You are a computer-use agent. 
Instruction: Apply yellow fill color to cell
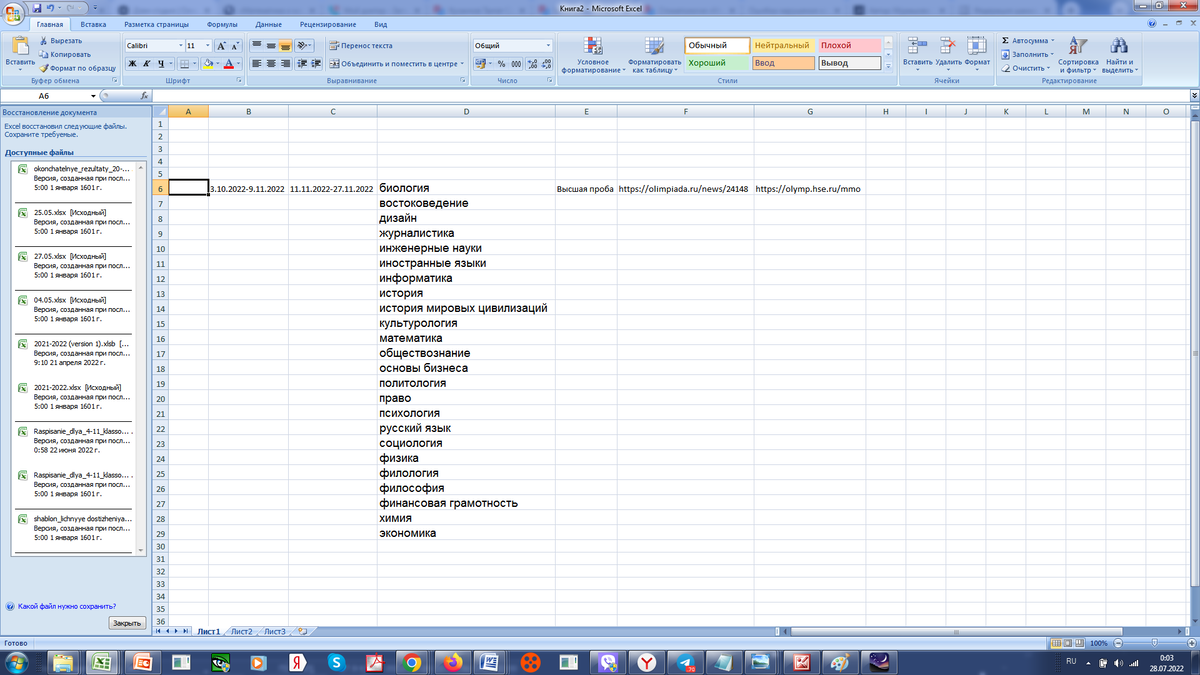click(x=208, y=63)
